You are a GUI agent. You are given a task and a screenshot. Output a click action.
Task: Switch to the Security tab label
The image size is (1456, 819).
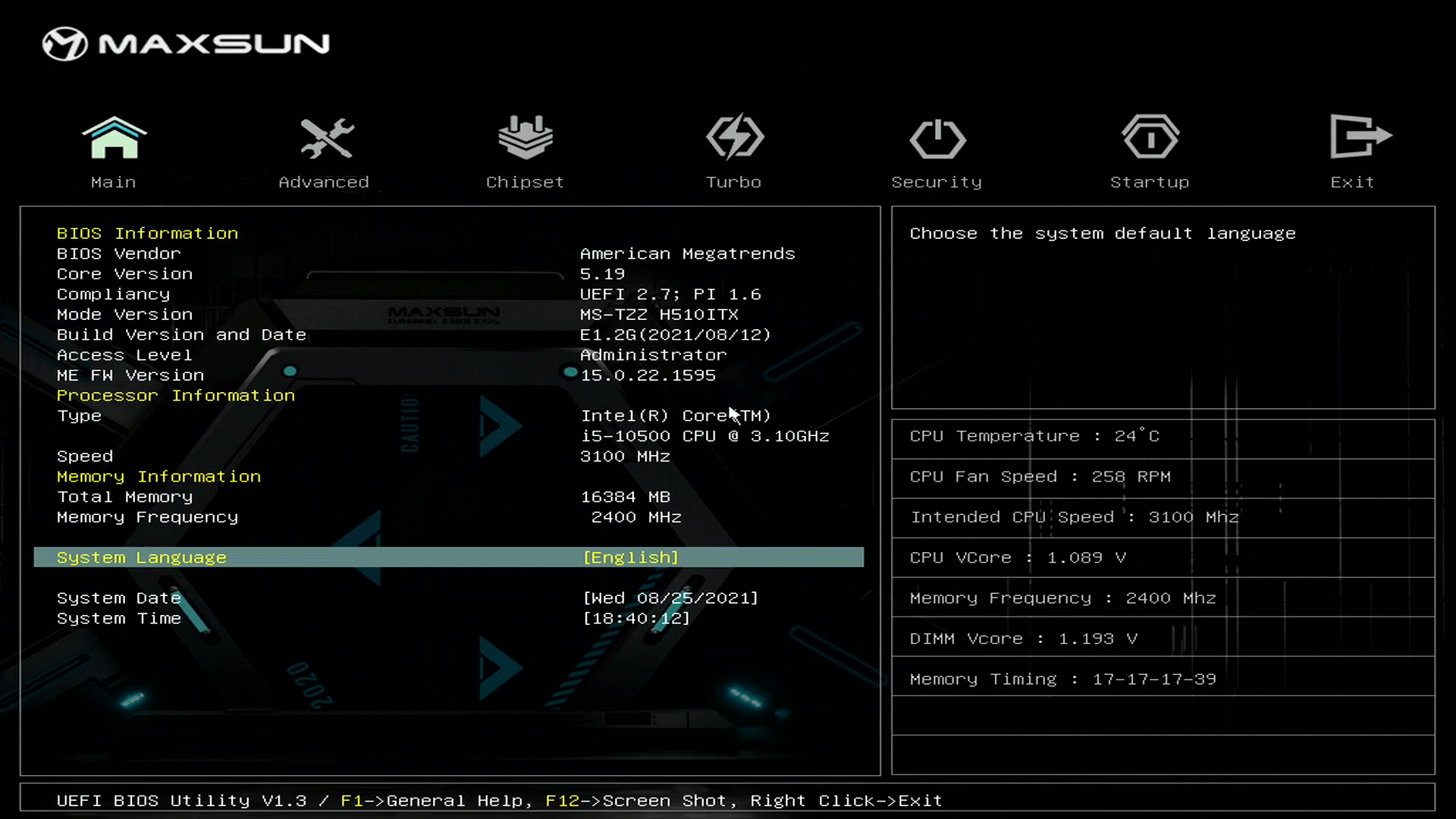pos(937,182)
